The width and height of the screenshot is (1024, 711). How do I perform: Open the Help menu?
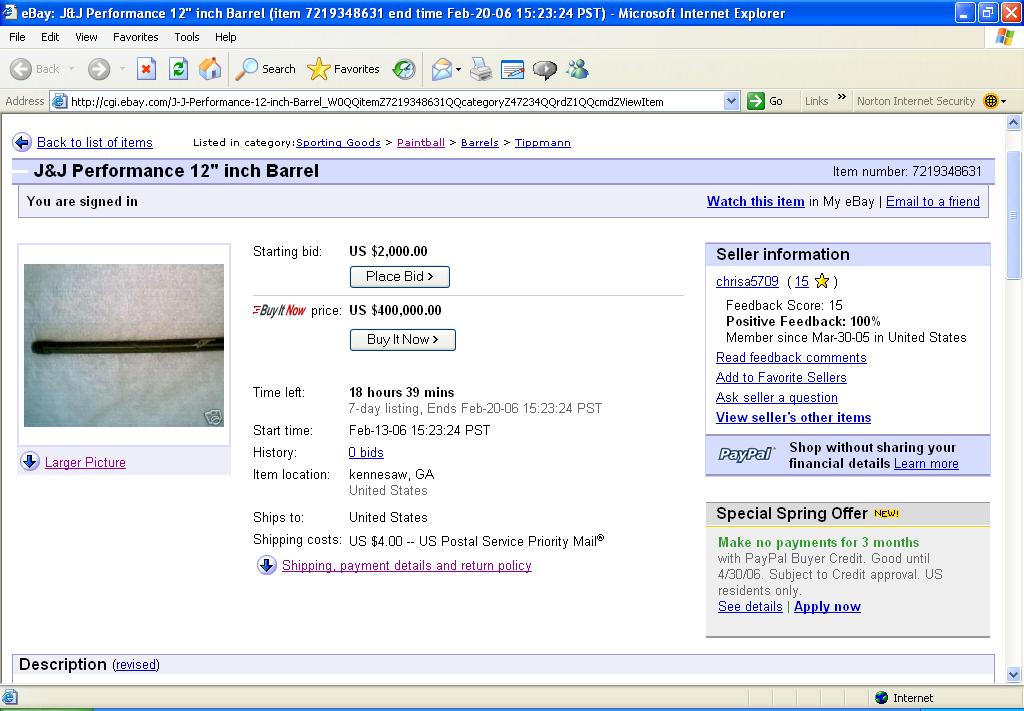(226, 37)
